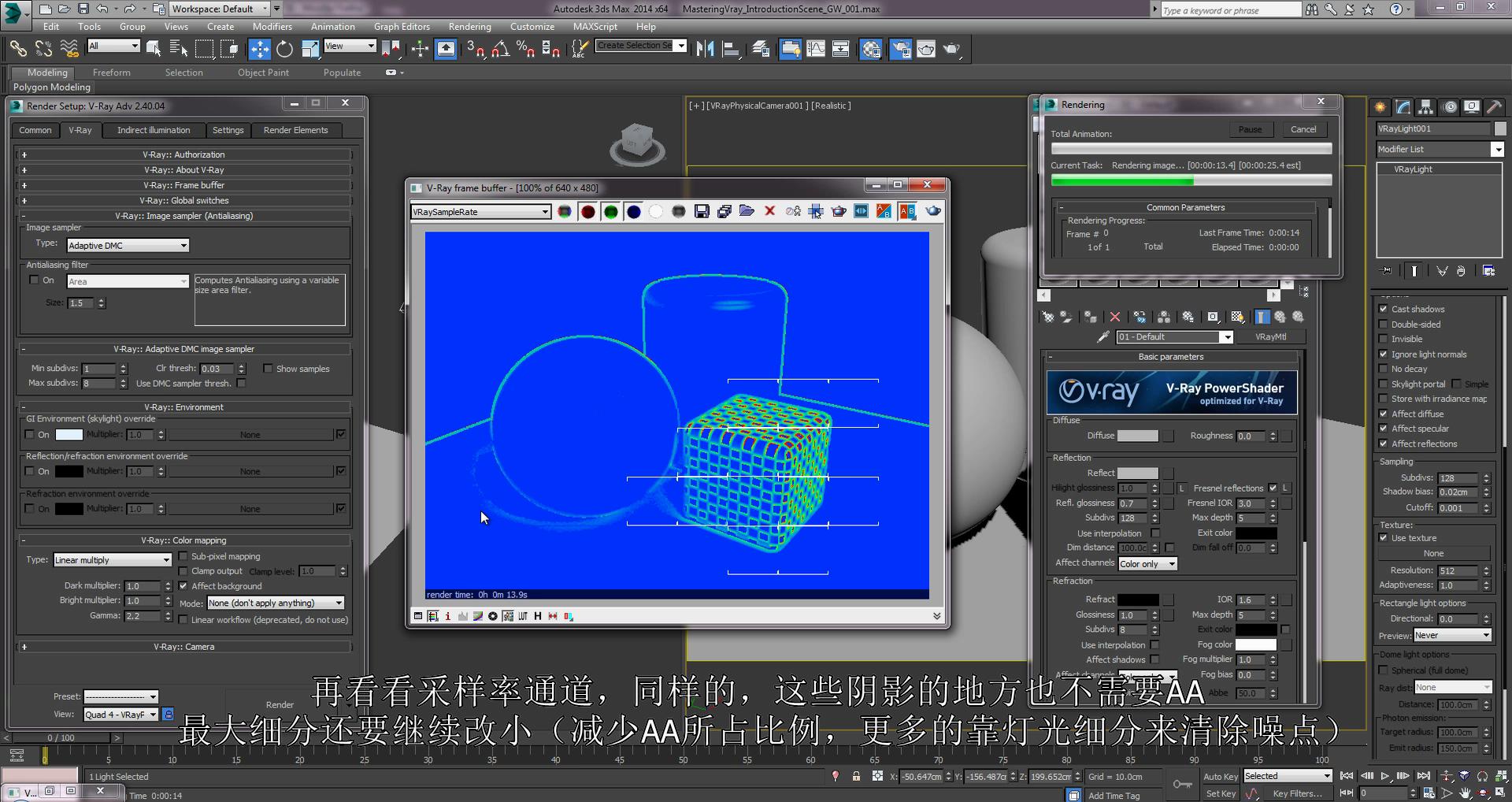This screenshot has width=1512, height=802.
Task: Toggle blue channel in V-Ray frame buffer
Action: pyautogui.click(x=633, y=211)
